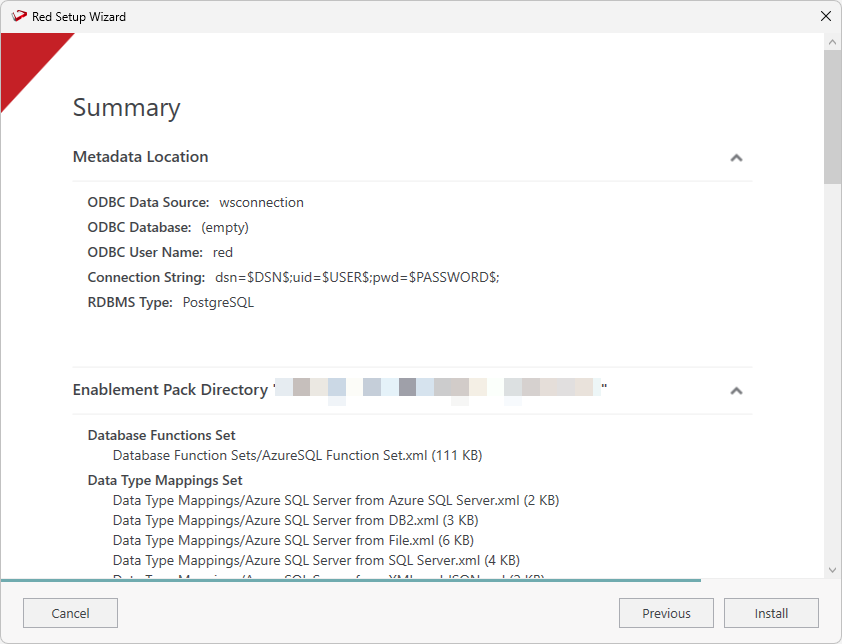The image size is (842, 644).
Task: Go back with the Previous button
Action: pos(666,613)
